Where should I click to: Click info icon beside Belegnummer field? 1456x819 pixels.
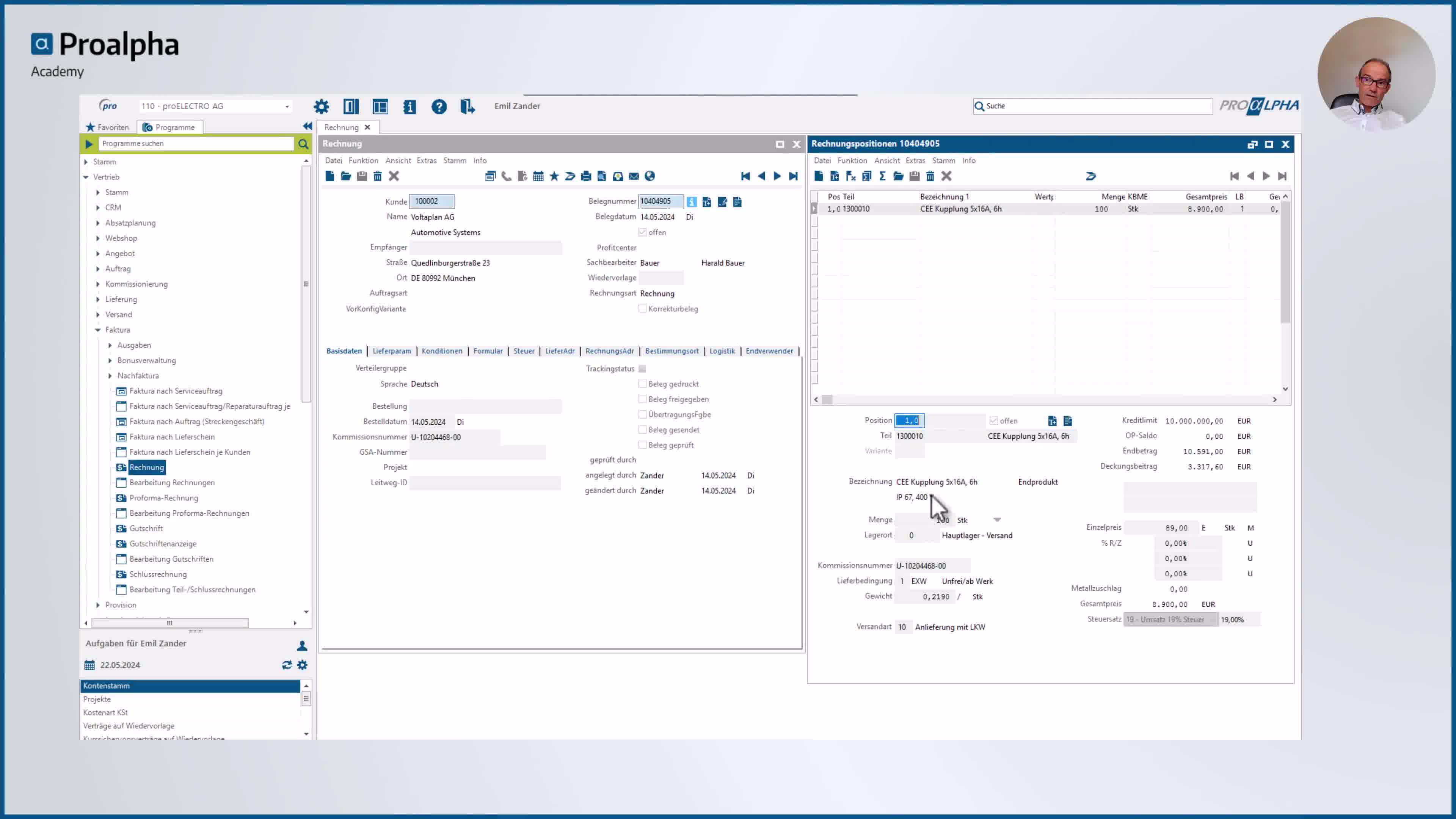[692, 202]
